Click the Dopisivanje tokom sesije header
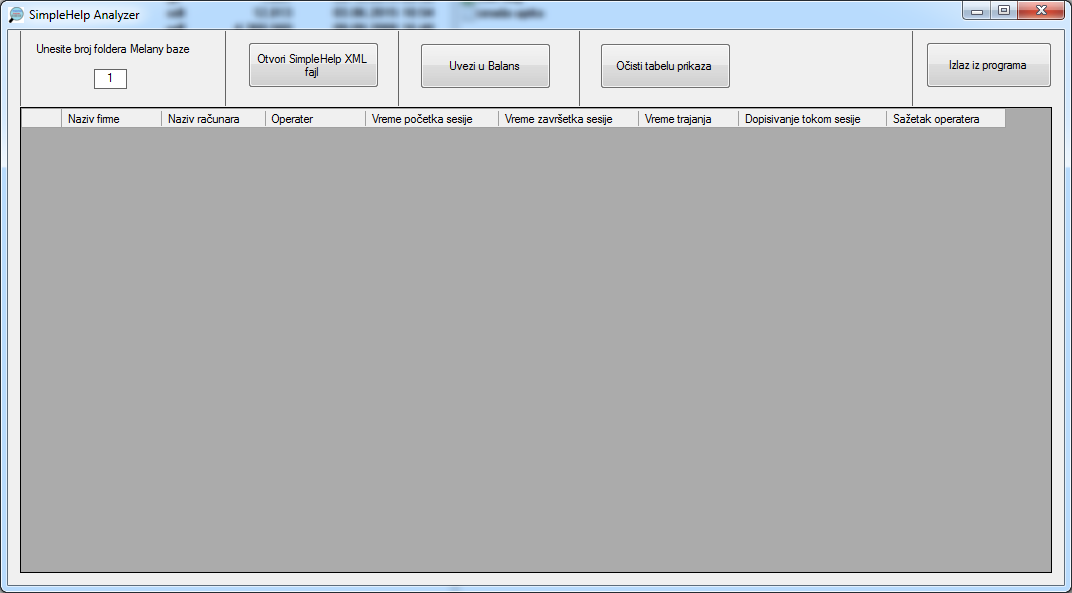This screenshot has width=1072, height=593. [812, 119]
